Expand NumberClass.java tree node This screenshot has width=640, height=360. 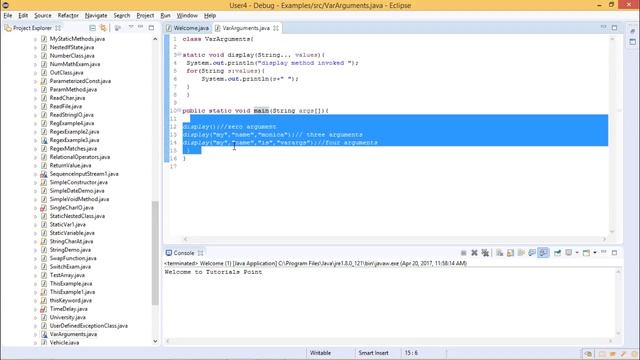(36, 56)
